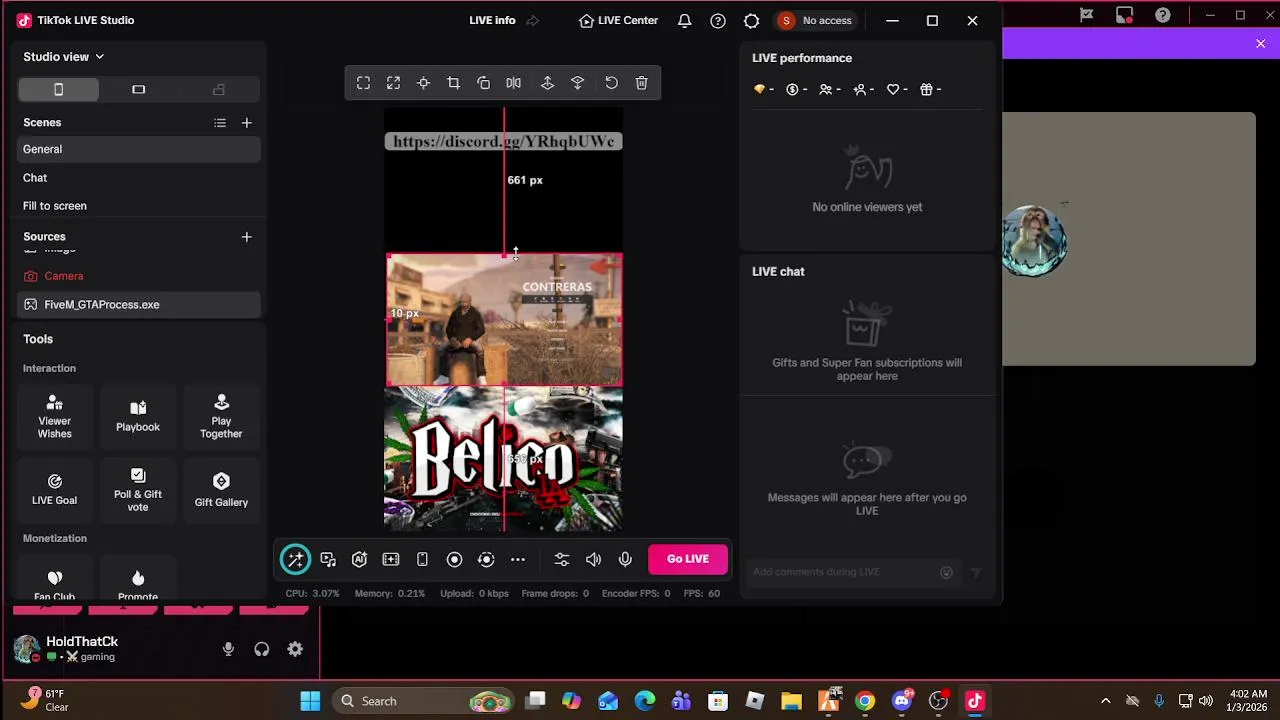Center the selected source with crosshair icon
The width and height of the screenshot is (1280, 720).
coord(424,83)
